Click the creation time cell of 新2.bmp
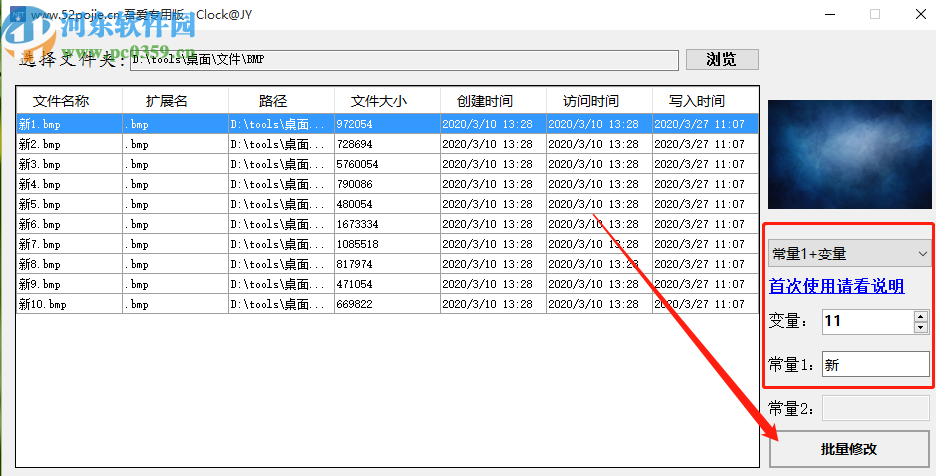Screen dimensions: 936x476 493,144
